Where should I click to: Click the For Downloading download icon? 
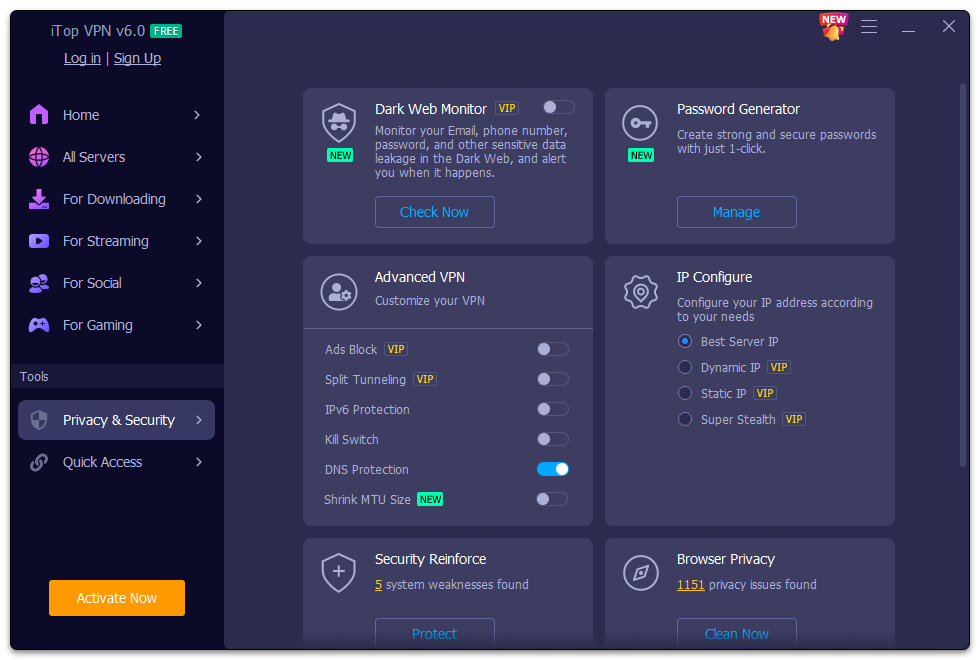40,199
